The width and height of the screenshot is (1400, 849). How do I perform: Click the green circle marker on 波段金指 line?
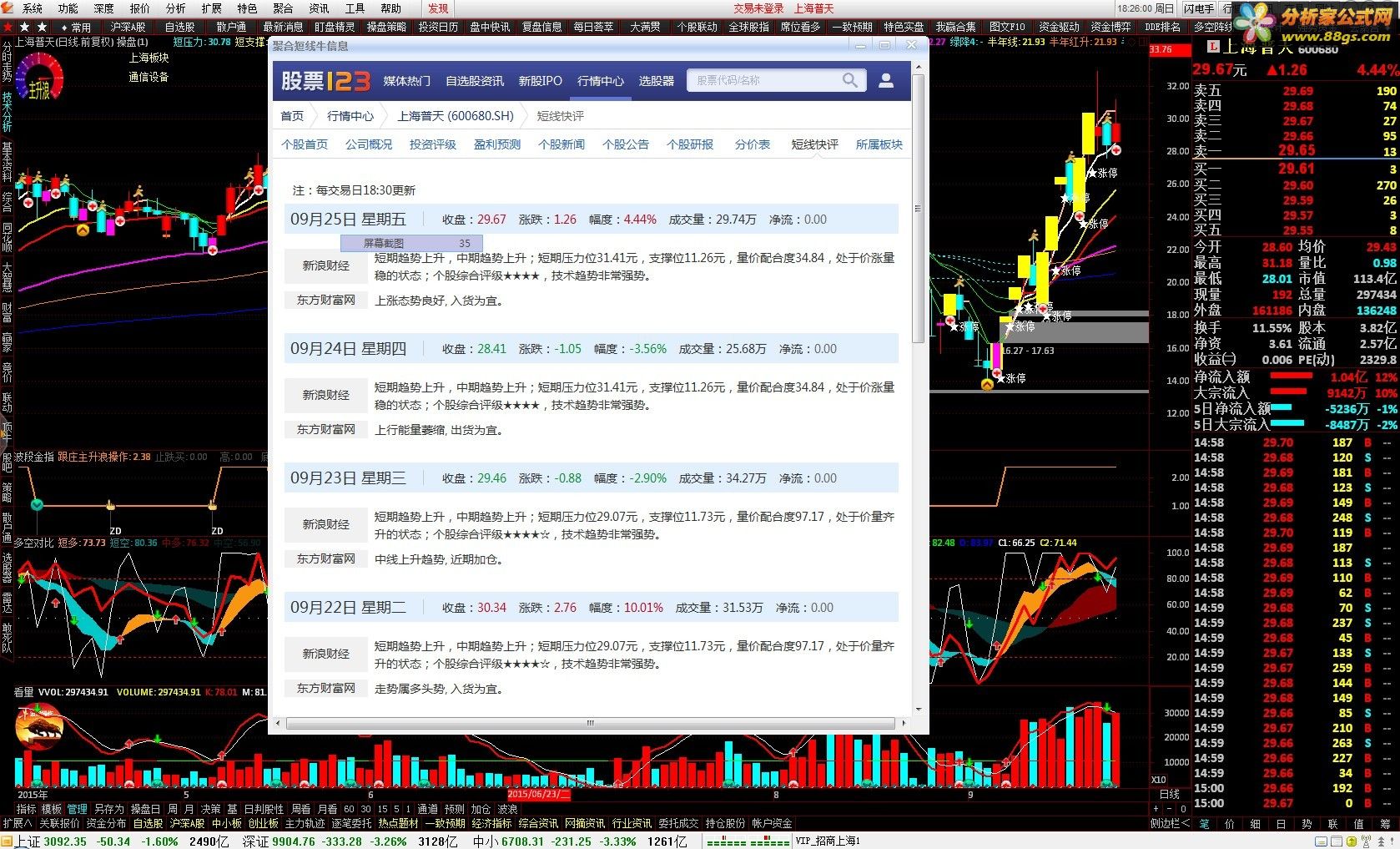click(x=37, y=504)
